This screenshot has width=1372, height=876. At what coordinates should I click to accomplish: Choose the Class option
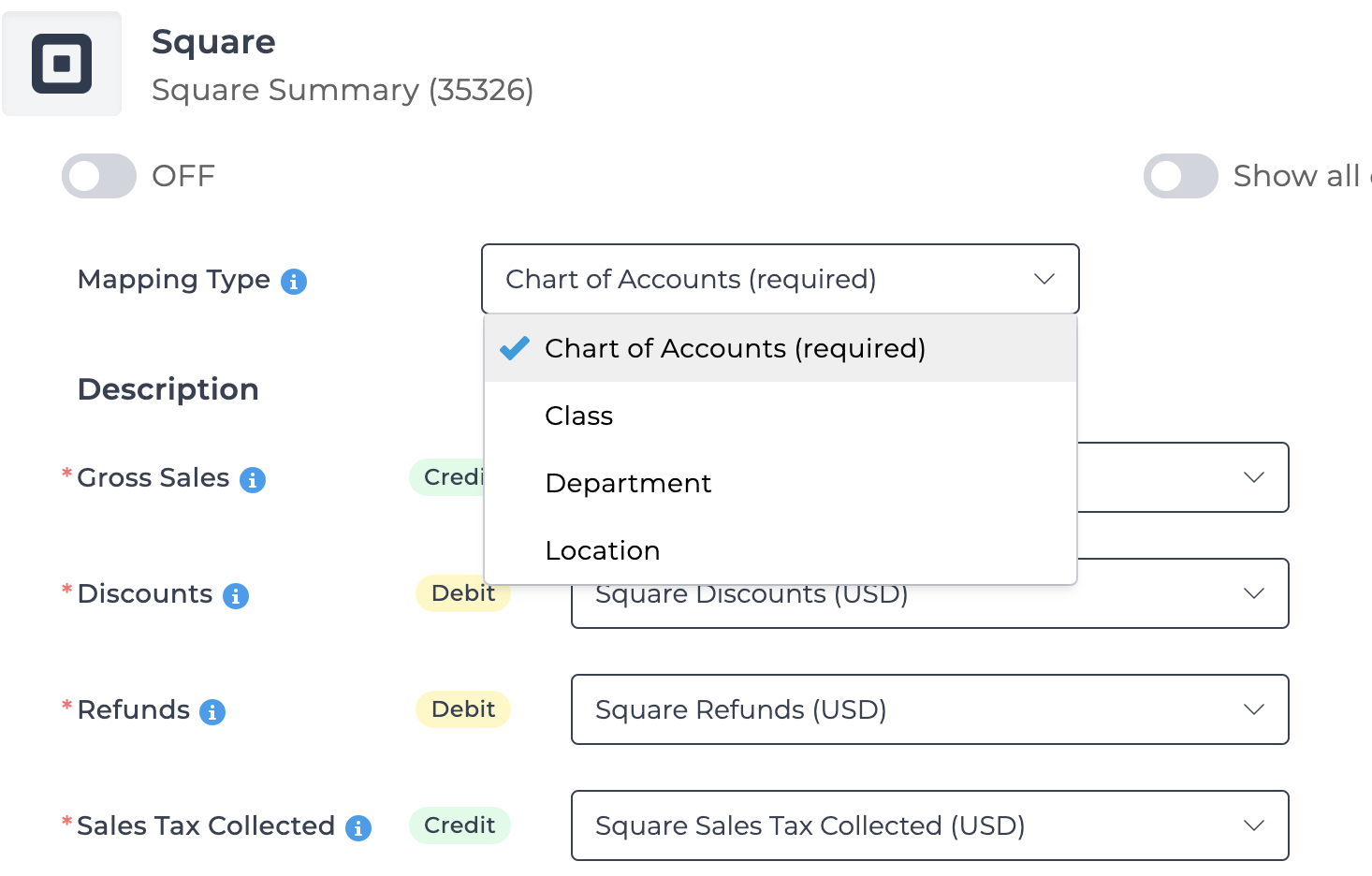point(781,416)
